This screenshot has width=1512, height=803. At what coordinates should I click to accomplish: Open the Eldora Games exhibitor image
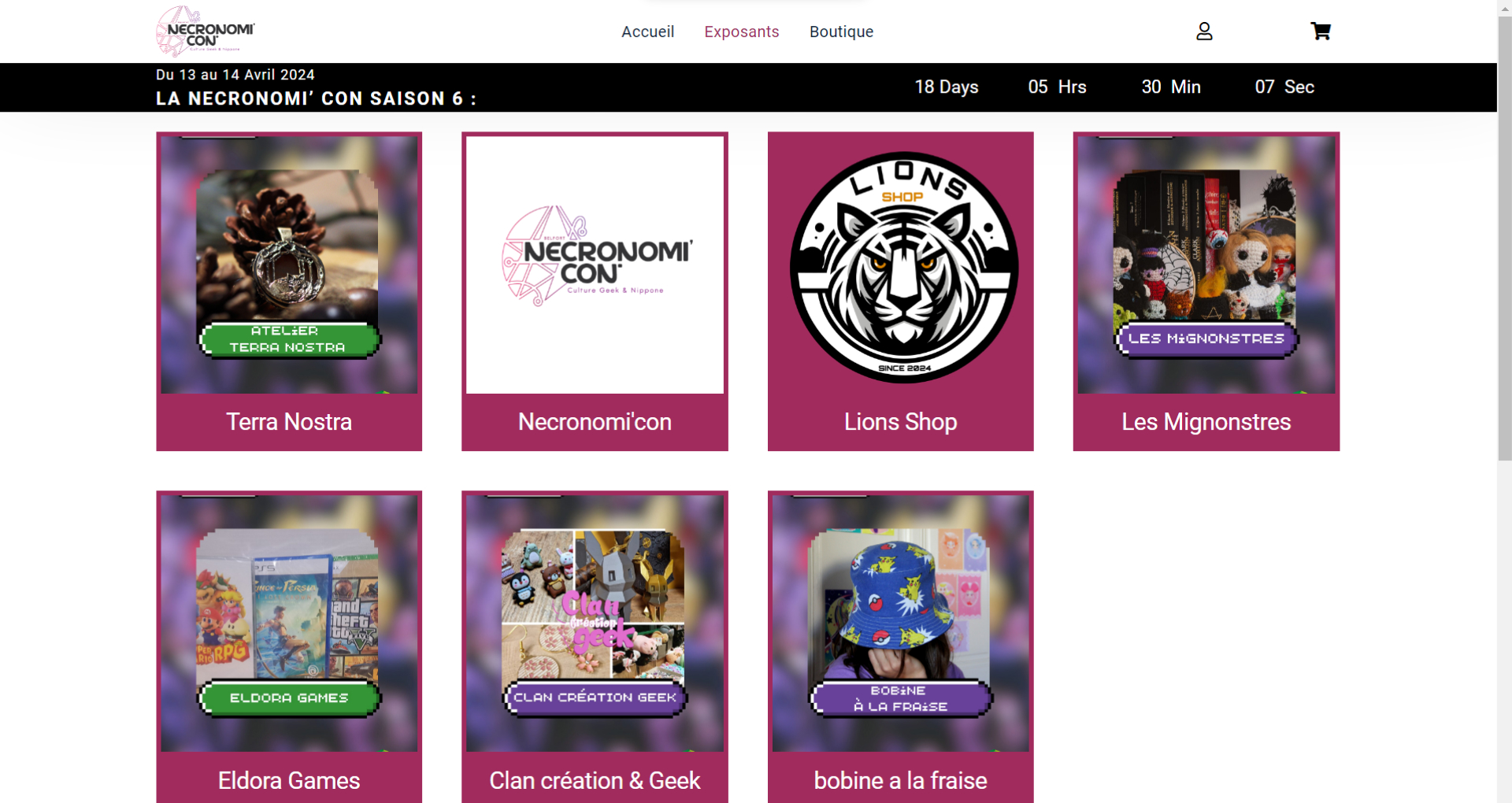pos(289,624)
